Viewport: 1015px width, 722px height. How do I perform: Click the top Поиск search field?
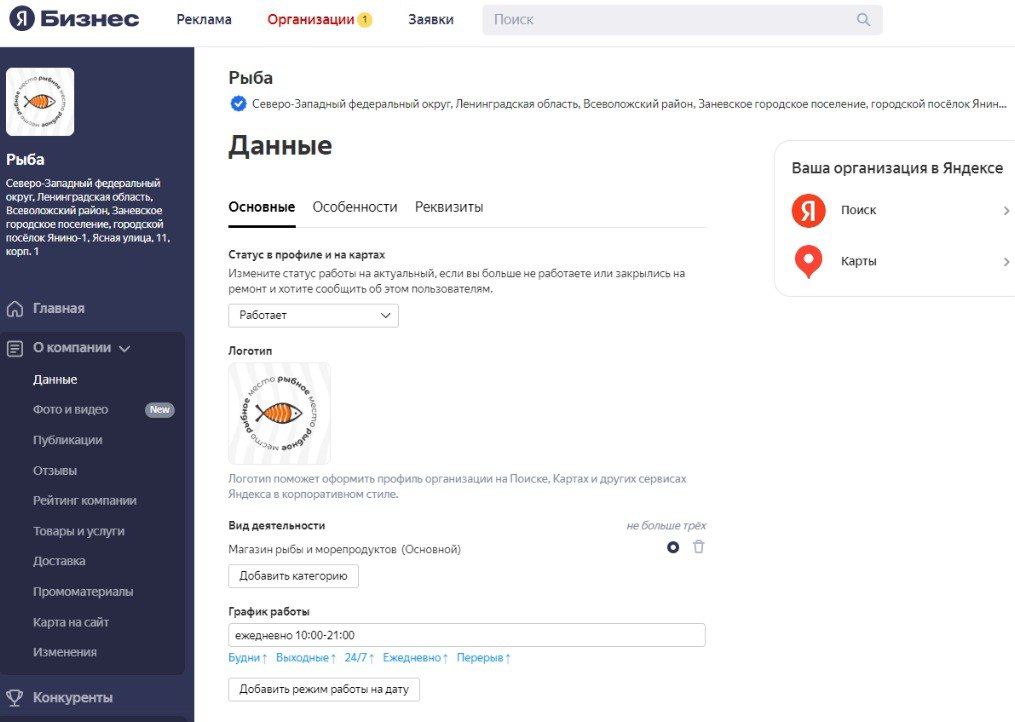click(x=682, y=19)
